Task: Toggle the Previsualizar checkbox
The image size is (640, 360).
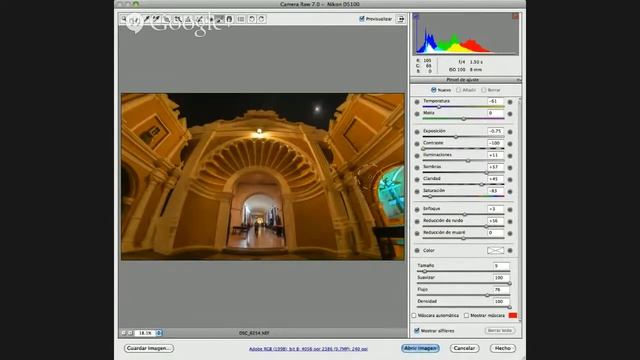Action: tap(362, 19)
